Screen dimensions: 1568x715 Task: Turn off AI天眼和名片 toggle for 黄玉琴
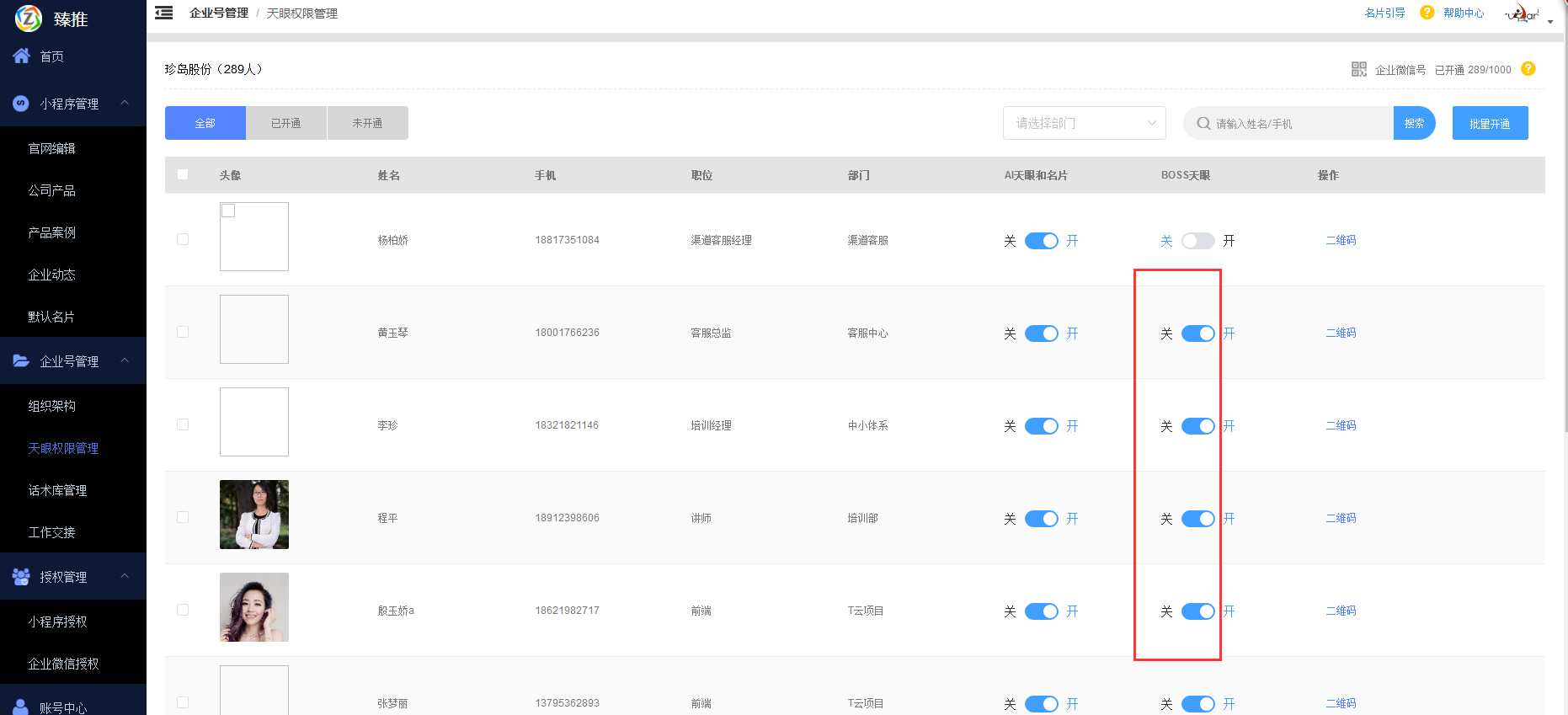(1041, 333)
